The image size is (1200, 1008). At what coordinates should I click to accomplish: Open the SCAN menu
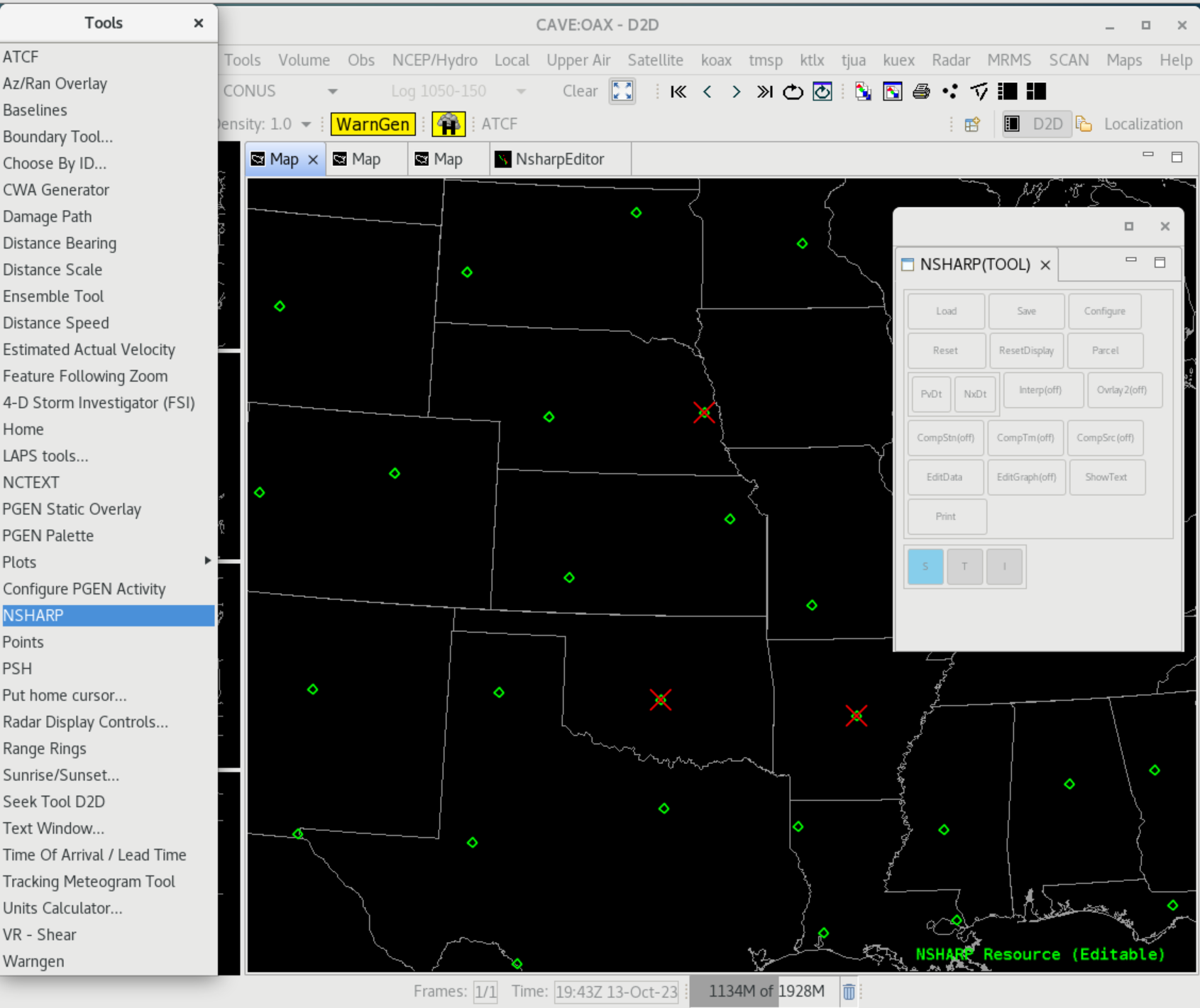coord(1069,60)
